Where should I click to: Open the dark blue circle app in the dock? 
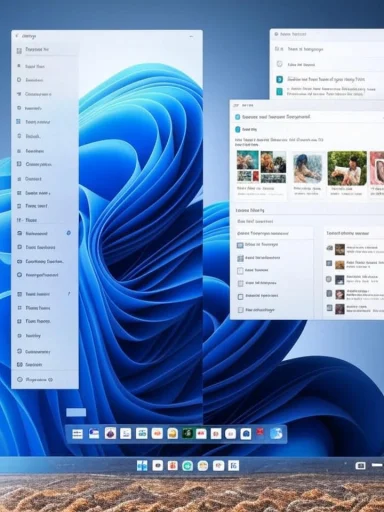pos(246,434)
